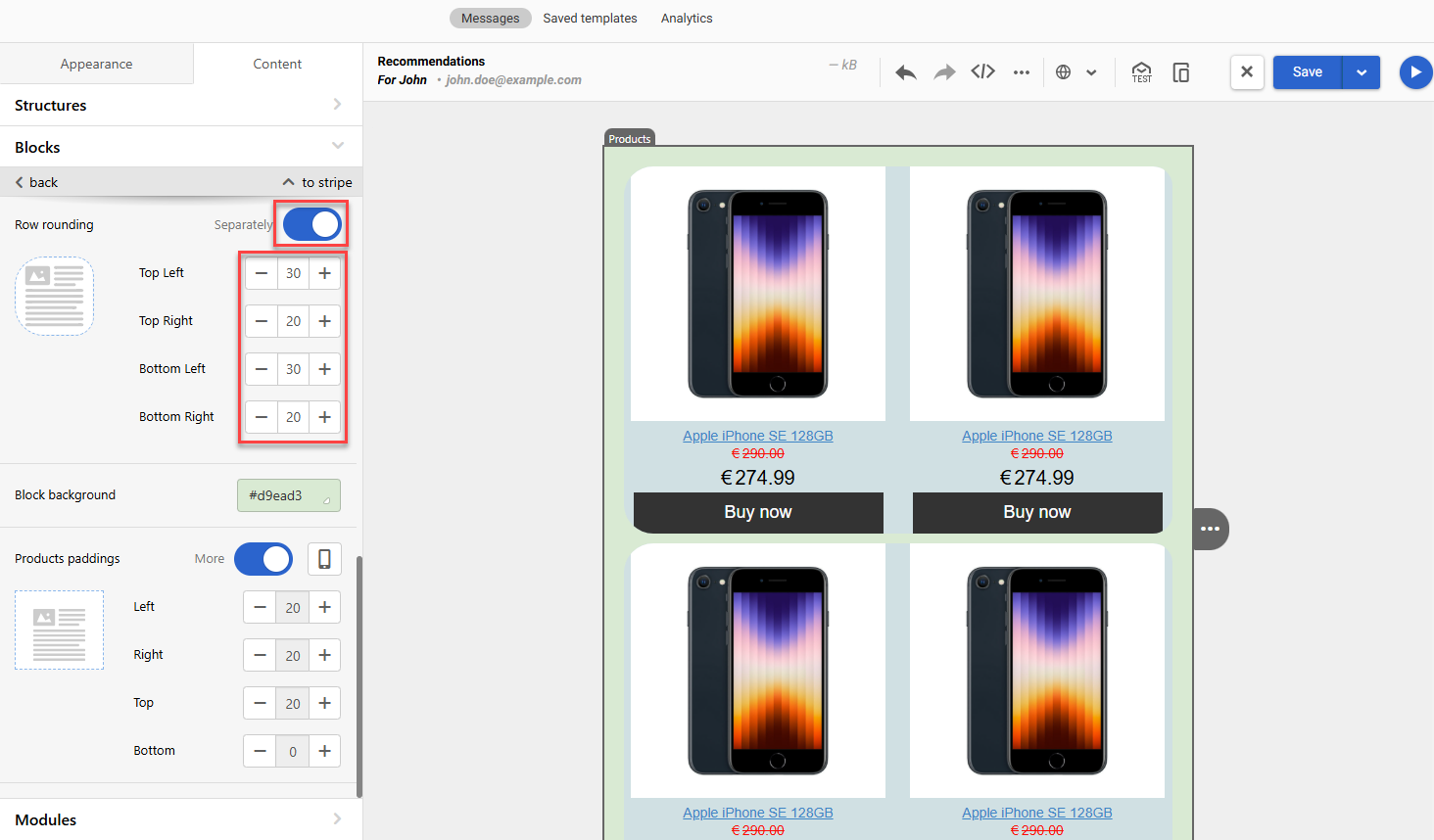Select the Content tab
1434x840 pixels.
tap(277, 64)
